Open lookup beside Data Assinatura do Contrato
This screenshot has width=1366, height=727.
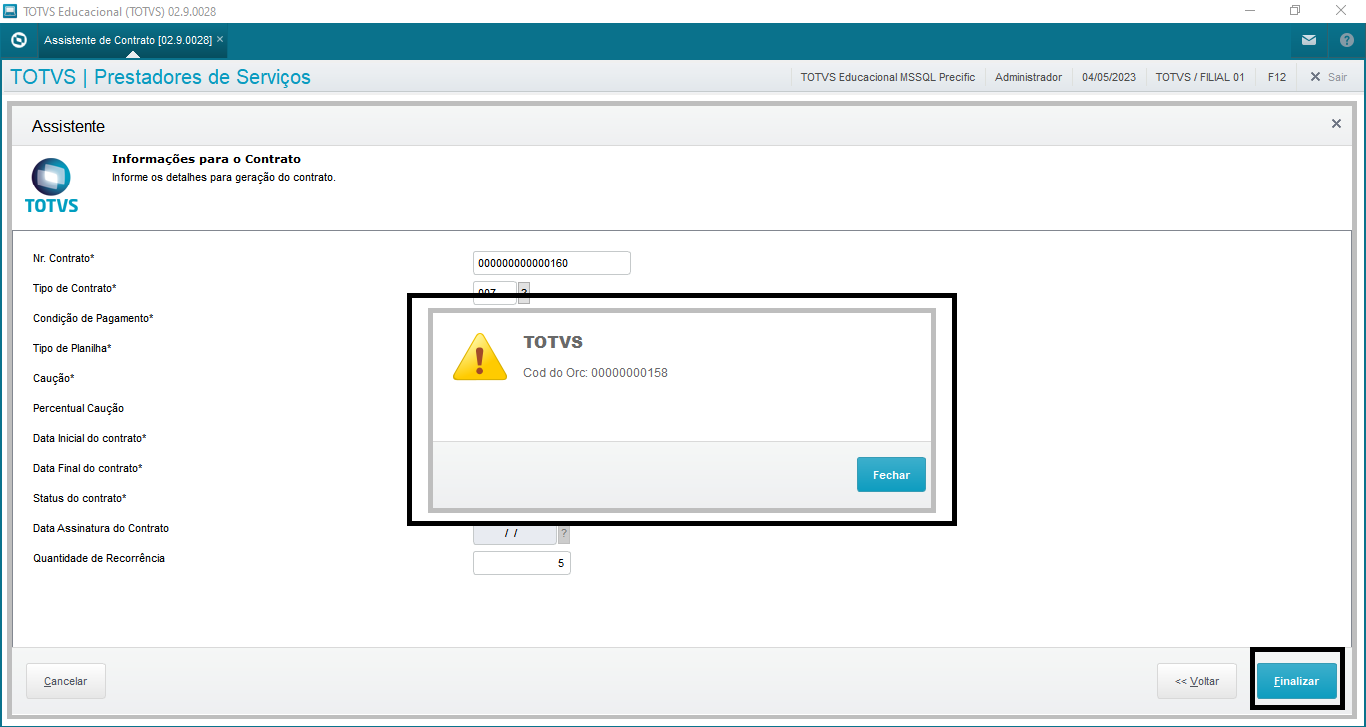tap(564, 534)
